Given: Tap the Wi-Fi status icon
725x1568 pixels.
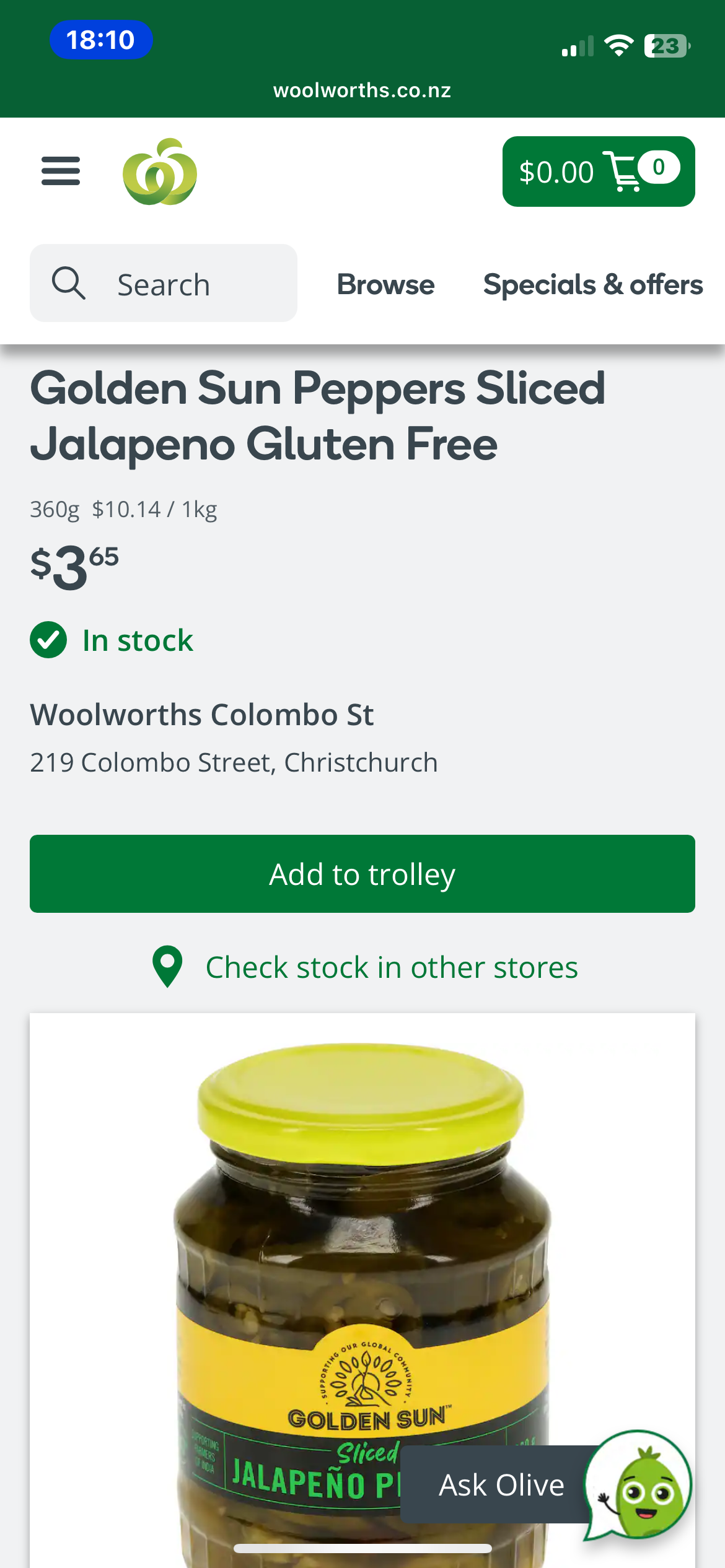Looking at the screenshot, I should [x=618, y=46].
